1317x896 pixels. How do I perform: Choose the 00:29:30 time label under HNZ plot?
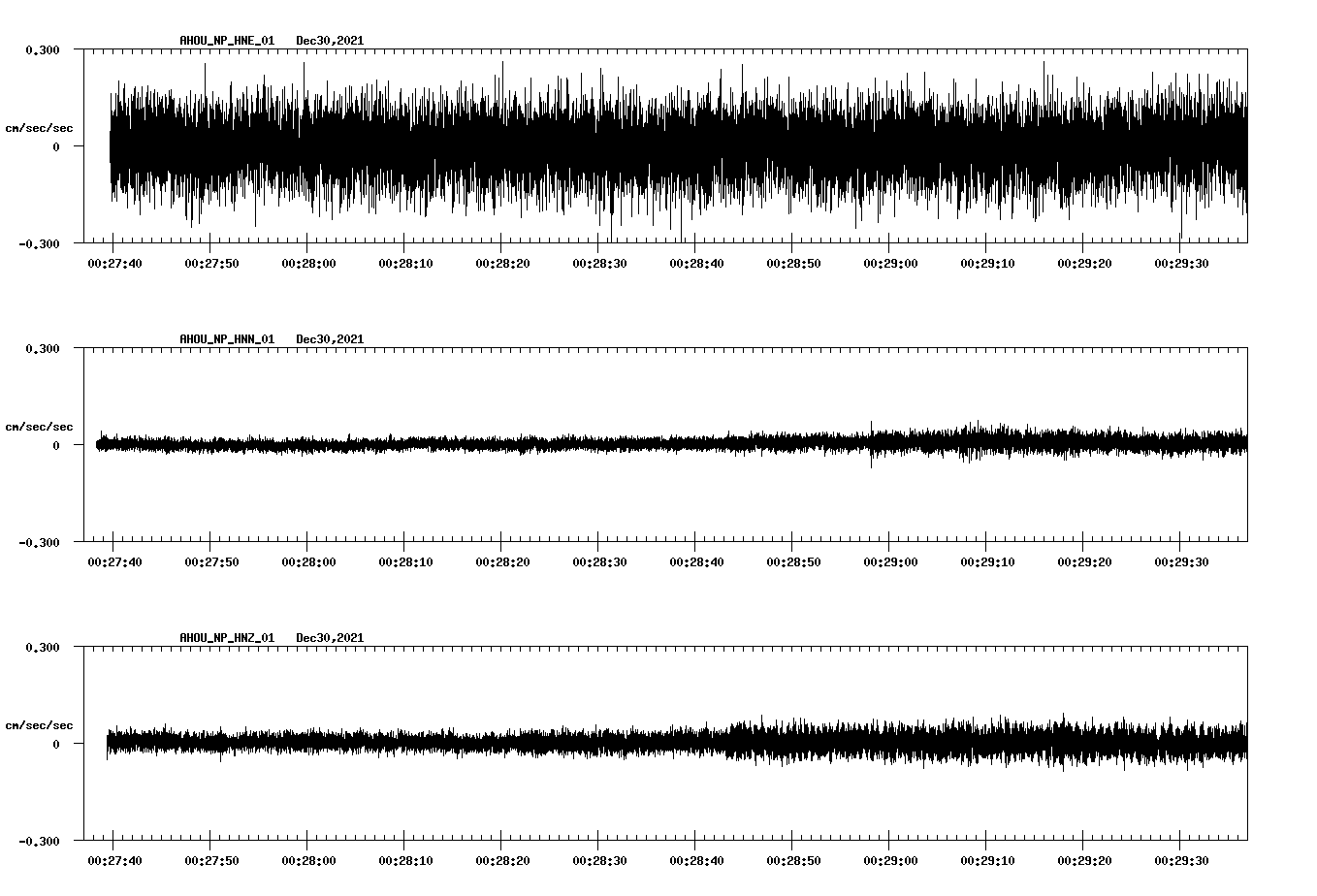pos(1181,860)
